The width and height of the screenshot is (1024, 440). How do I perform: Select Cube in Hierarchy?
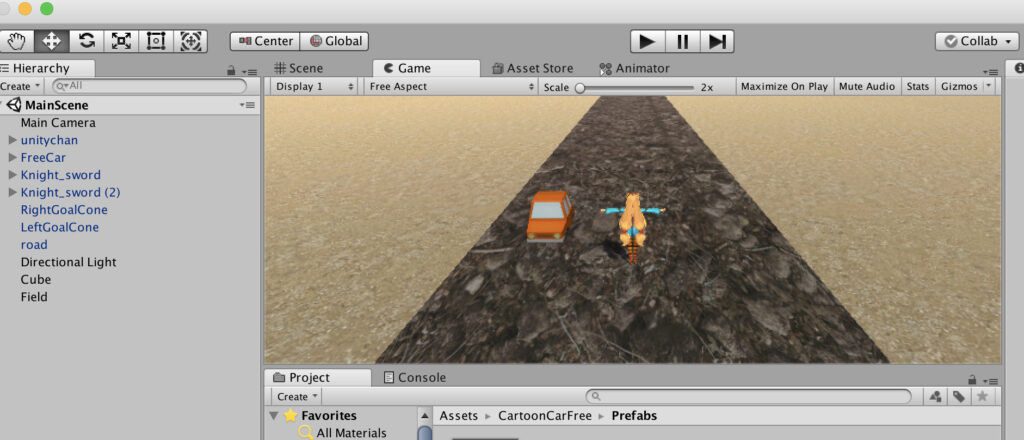click(x=36, y=279)
